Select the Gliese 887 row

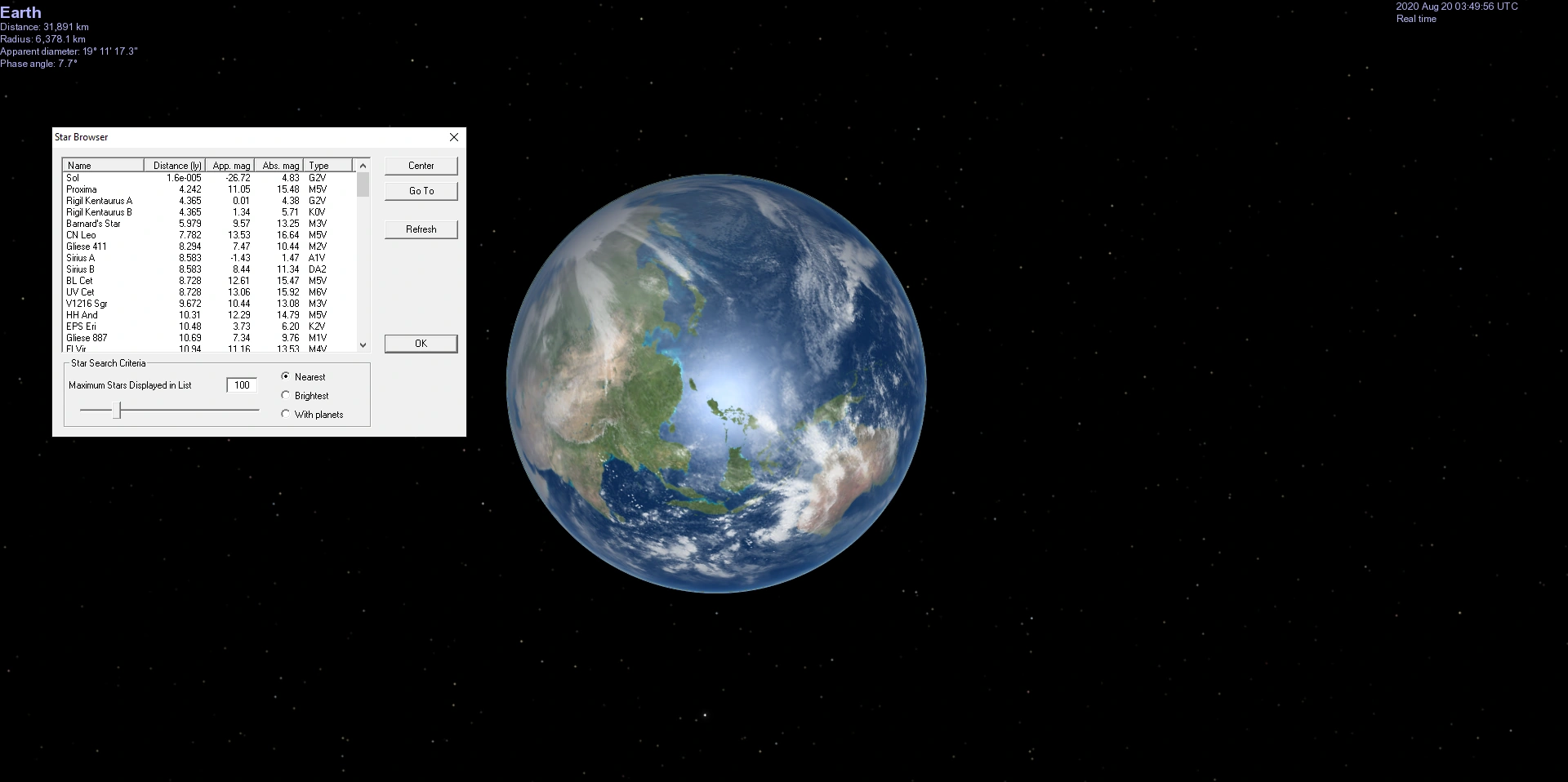coord(209,338)
